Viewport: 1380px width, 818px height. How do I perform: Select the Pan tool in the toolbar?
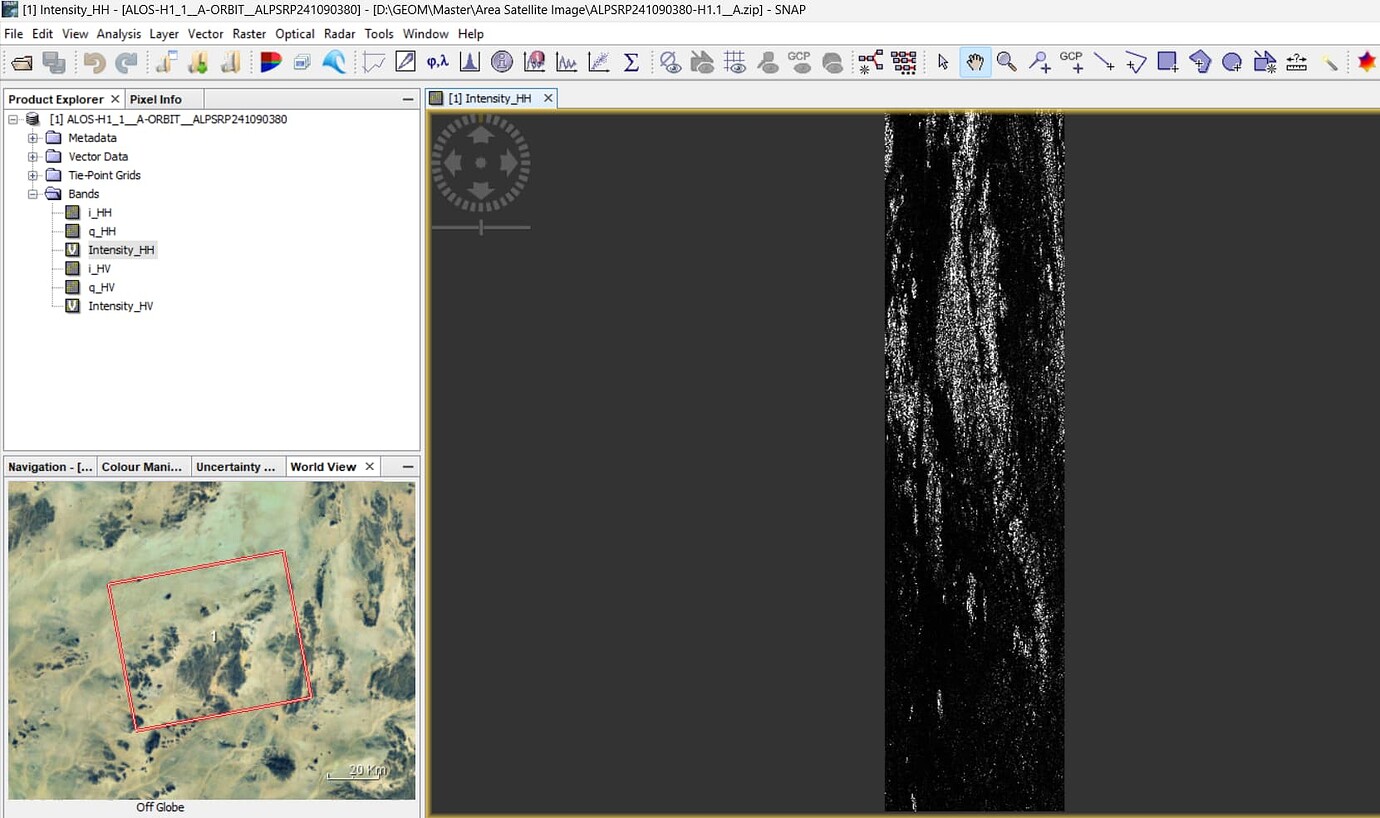click(x=975, y=62)
